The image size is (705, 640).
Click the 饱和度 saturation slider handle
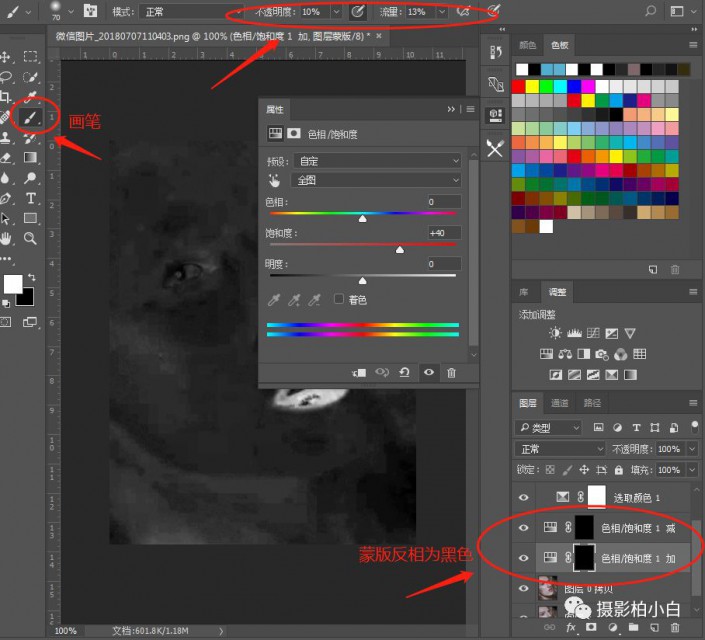[x=400, y=250]
